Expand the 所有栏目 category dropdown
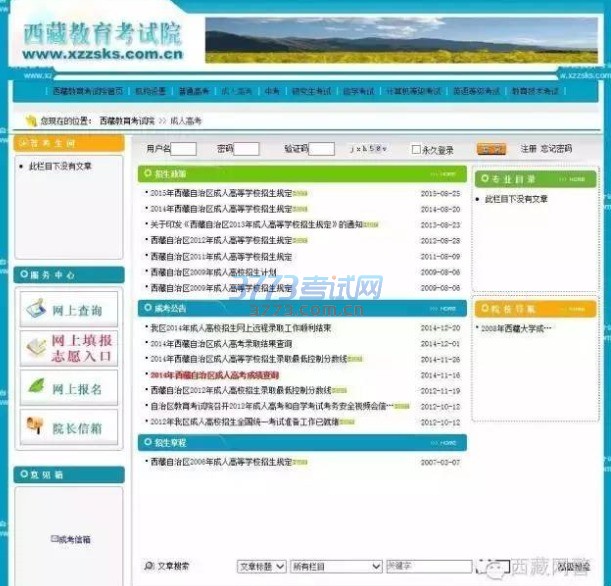Screen dimensions: 611x586 [335, 566]
